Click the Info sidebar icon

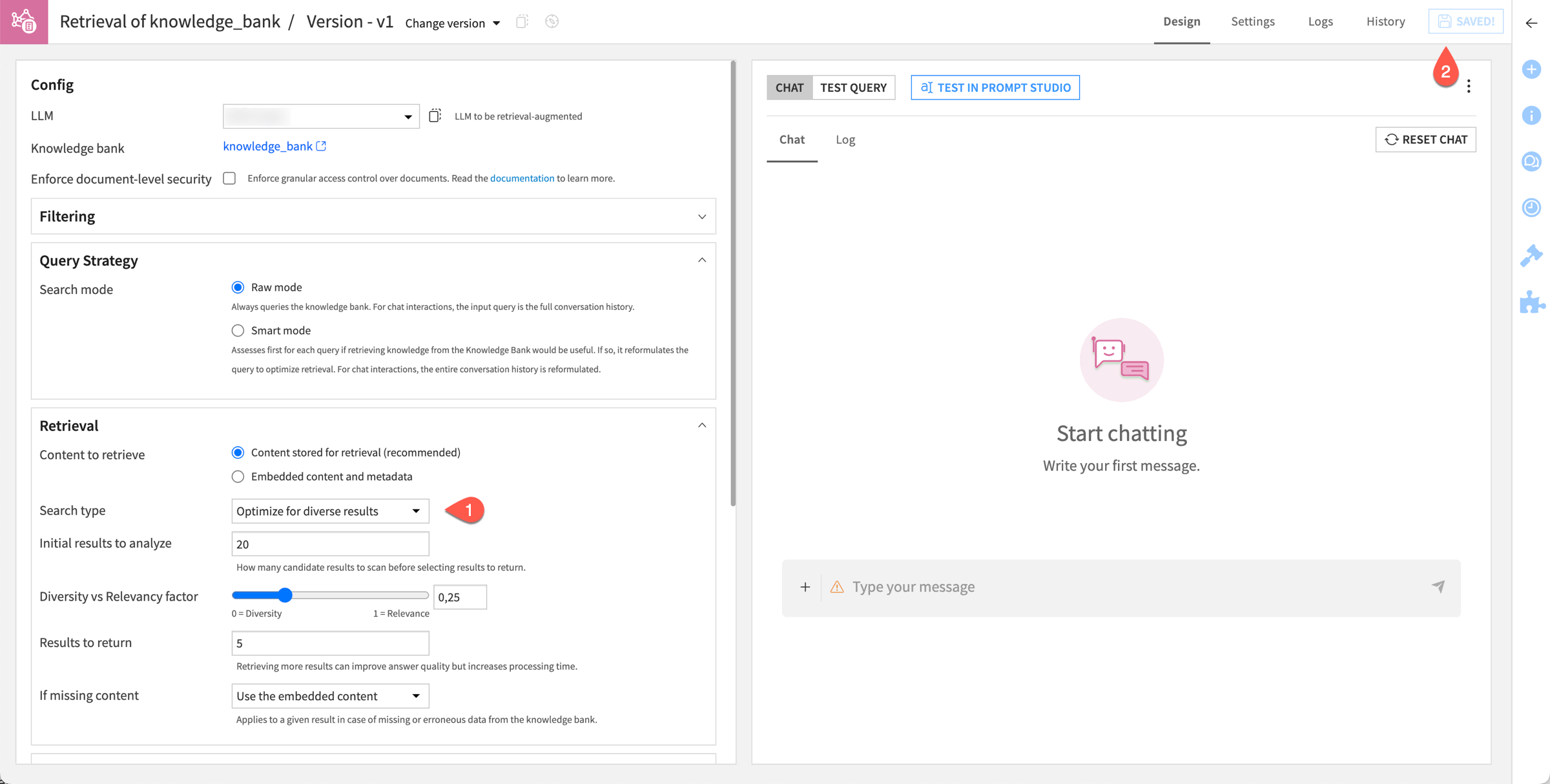click(1531, 115)
